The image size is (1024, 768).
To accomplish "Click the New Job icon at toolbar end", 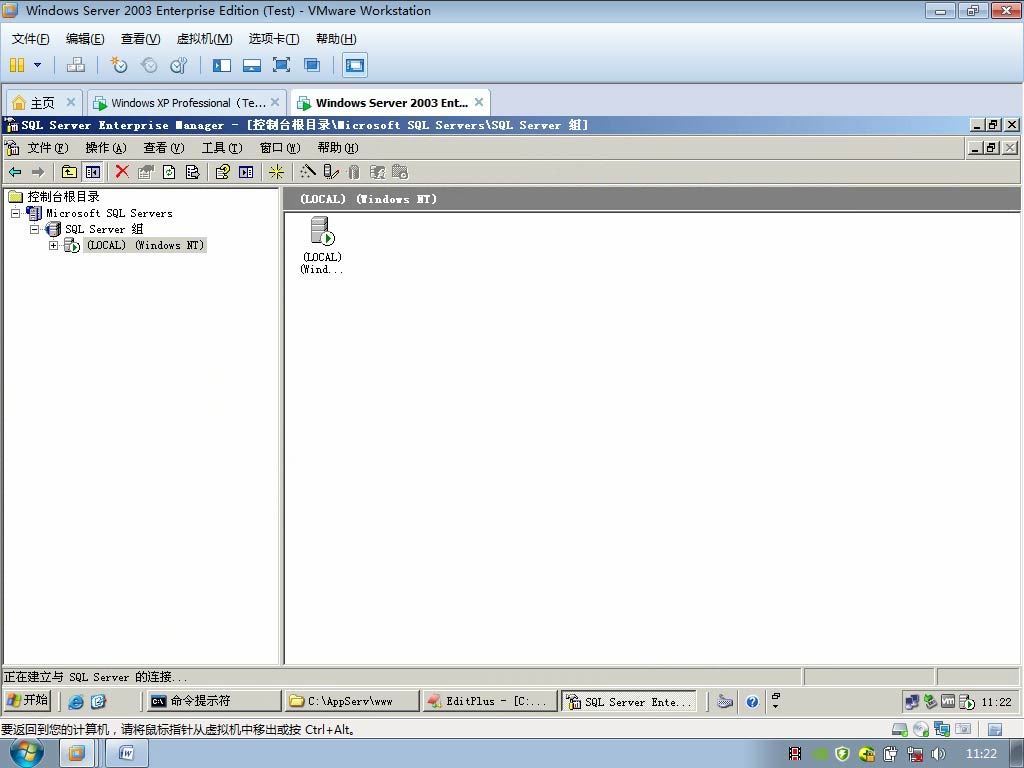I will pyautogui.click(x=400, y=172).
